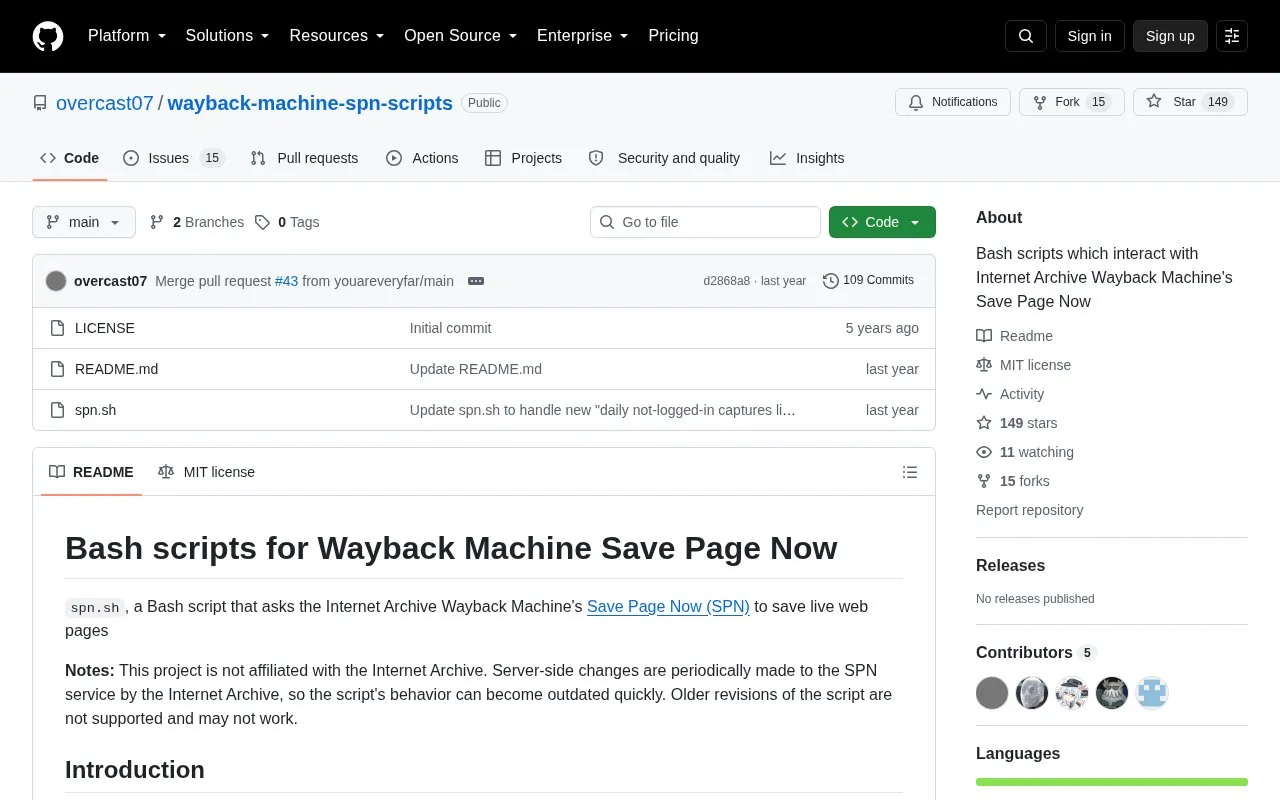
Task: Open the 11 watching link
Action: (1025, 452)
